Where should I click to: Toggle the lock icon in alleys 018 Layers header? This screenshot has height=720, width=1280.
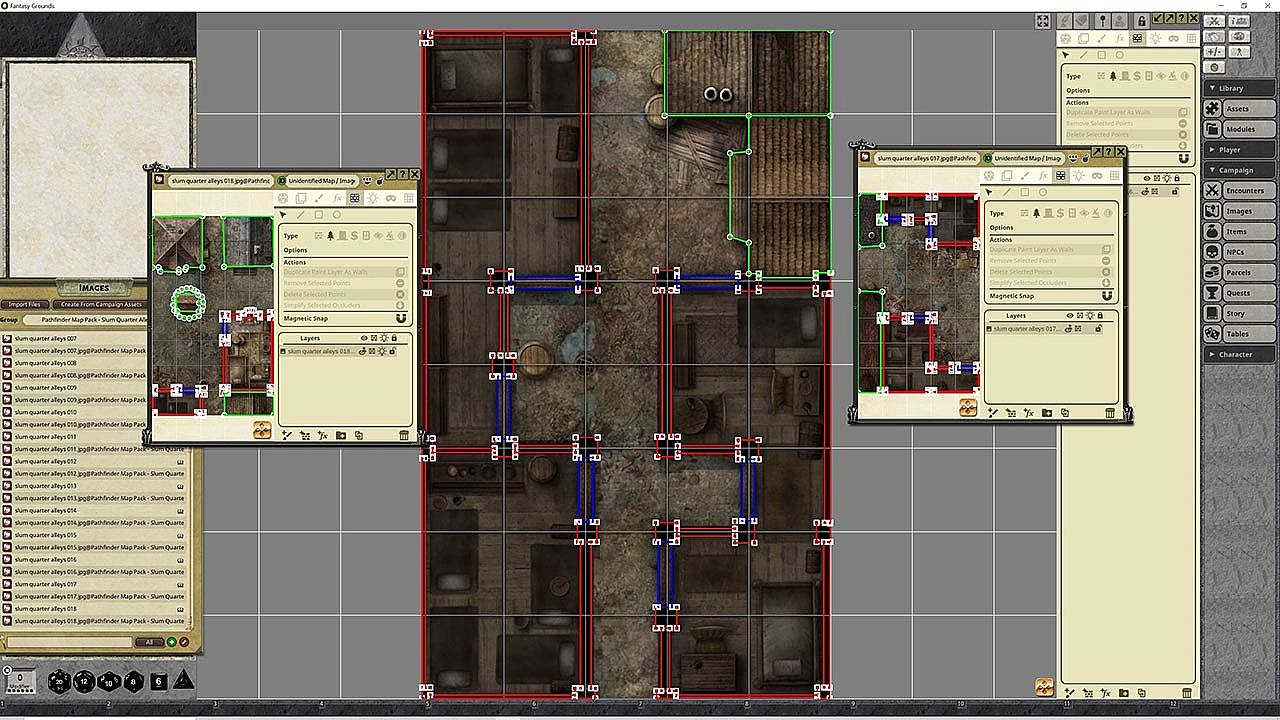[x=394, y=338]
